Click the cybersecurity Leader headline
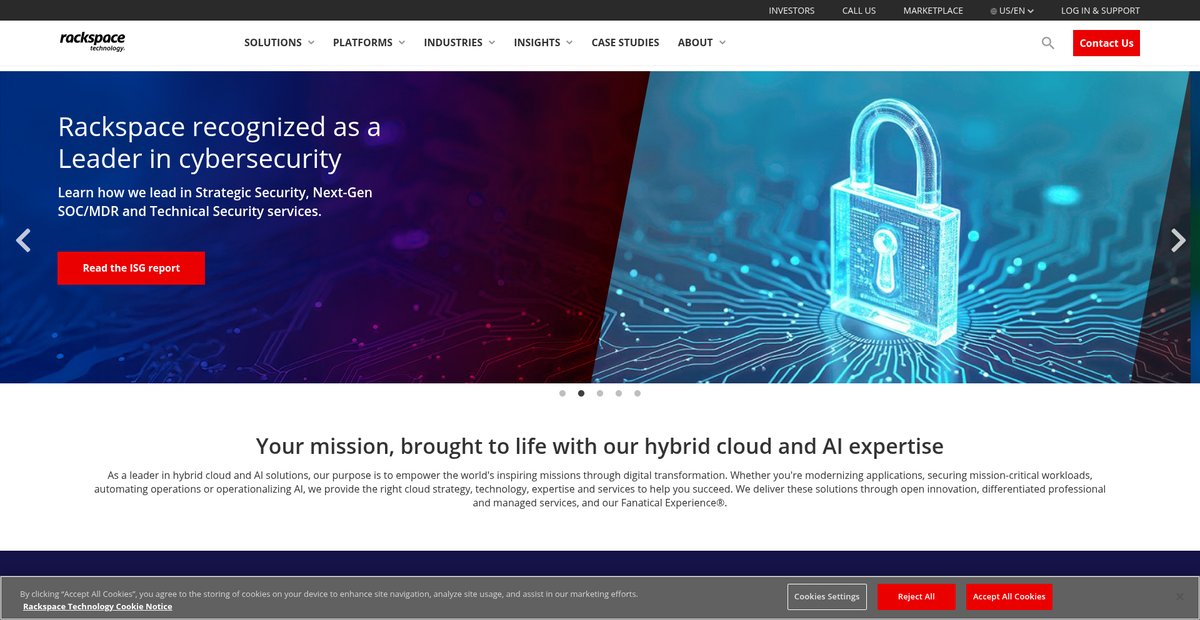The image size is (1200, 620). coord(219,142)
